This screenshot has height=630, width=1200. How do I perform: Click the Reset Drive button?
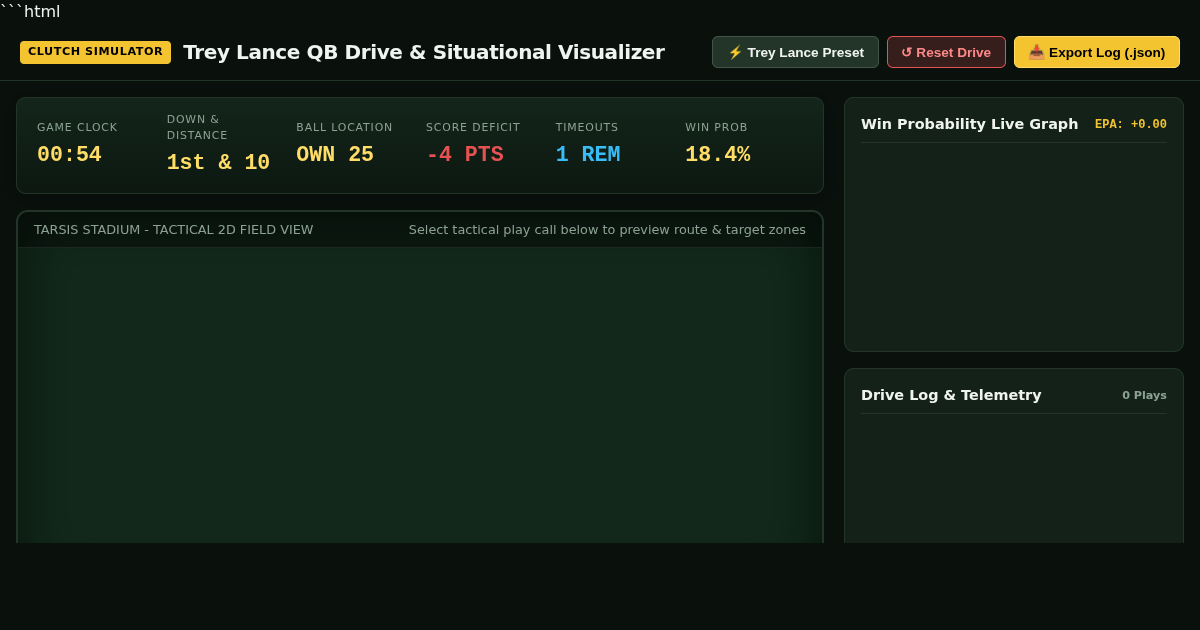tap(946, 52)
